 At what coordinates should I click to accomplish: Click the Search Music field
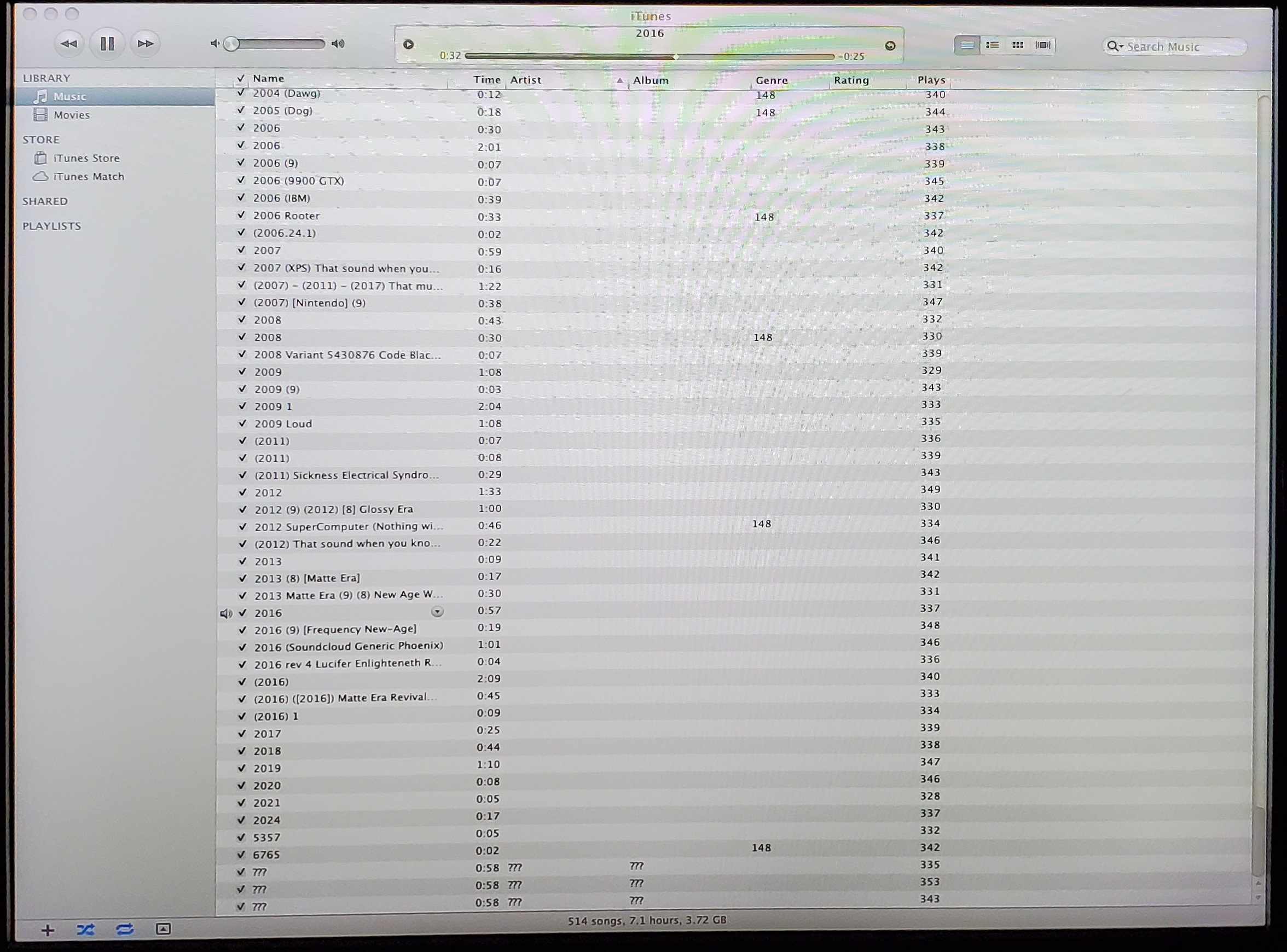(x=1175, y=47)
